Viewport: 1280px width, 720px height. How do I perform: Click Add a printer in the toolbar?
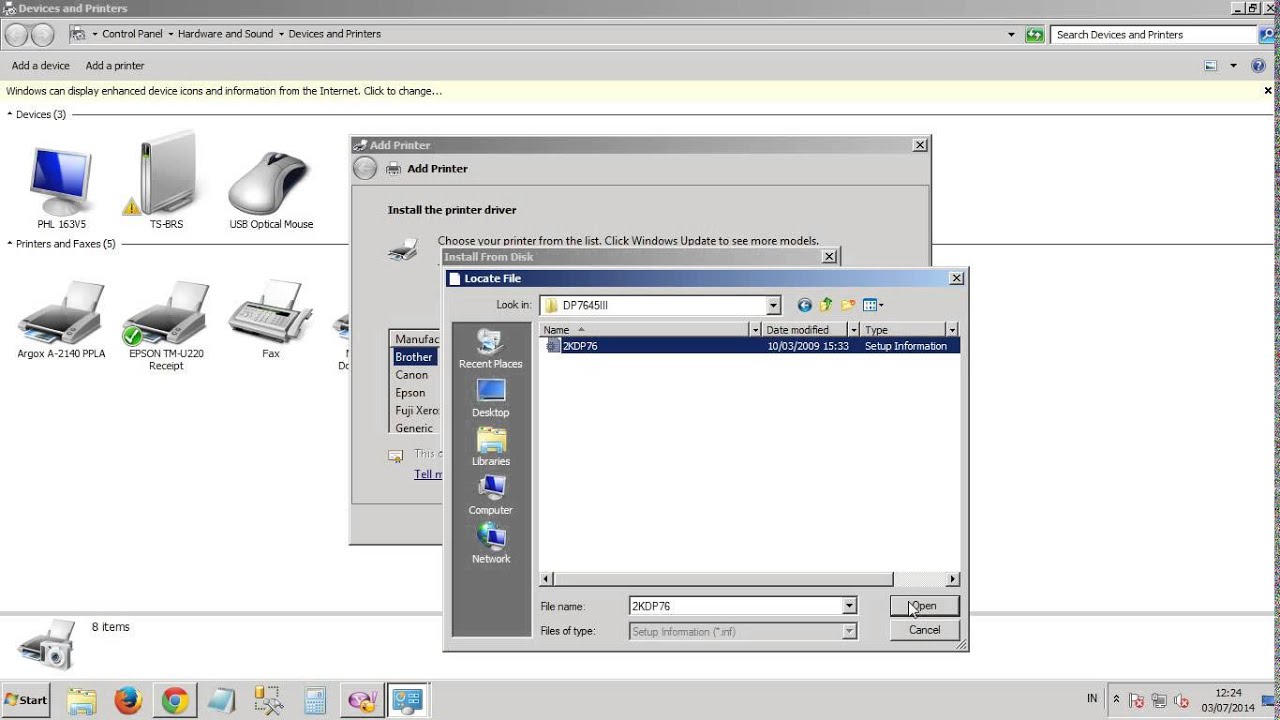(x=115, y=66)
